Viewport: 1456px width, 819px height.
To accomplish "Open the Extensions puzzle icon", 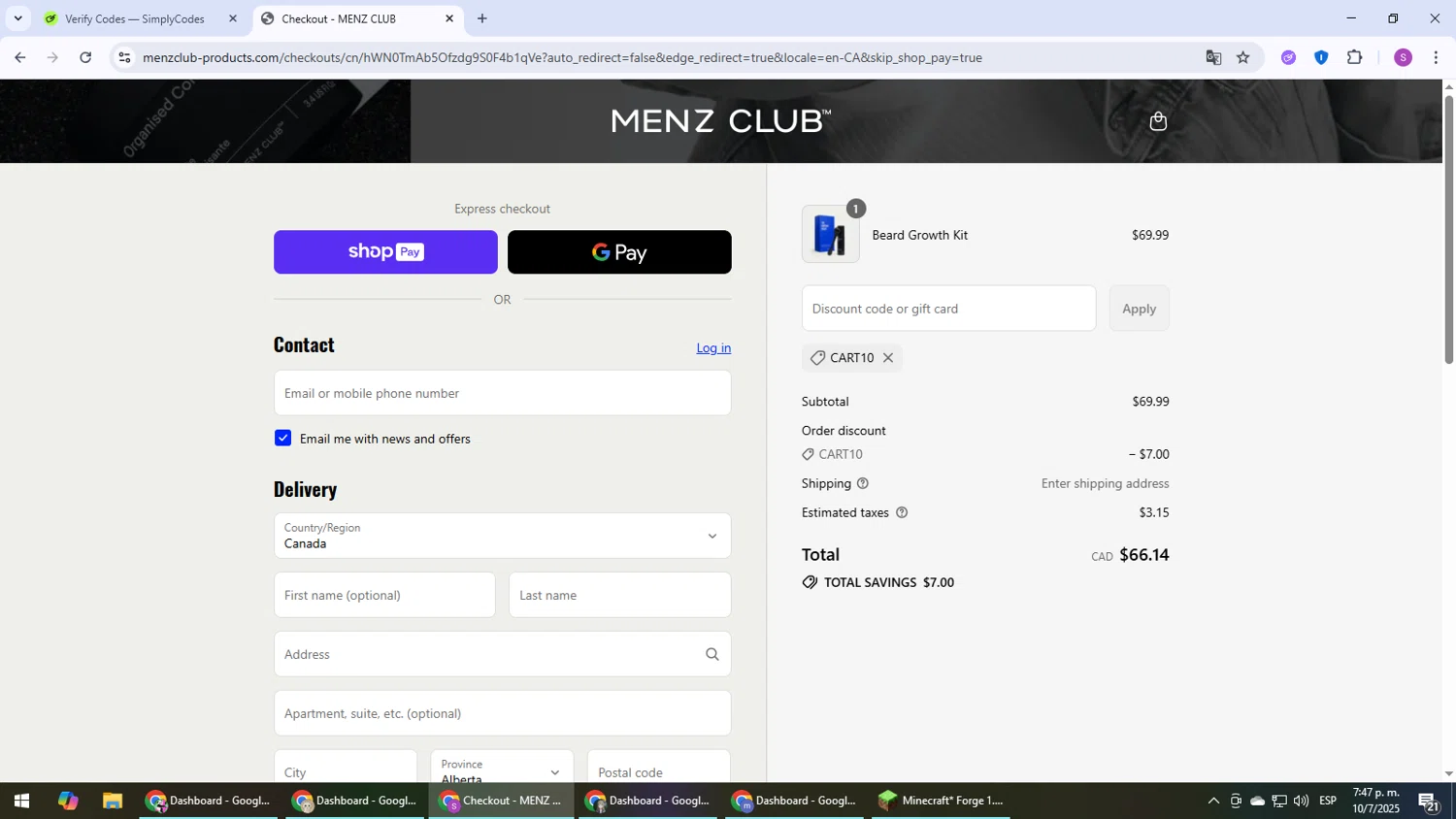I will pos(1355,57).
